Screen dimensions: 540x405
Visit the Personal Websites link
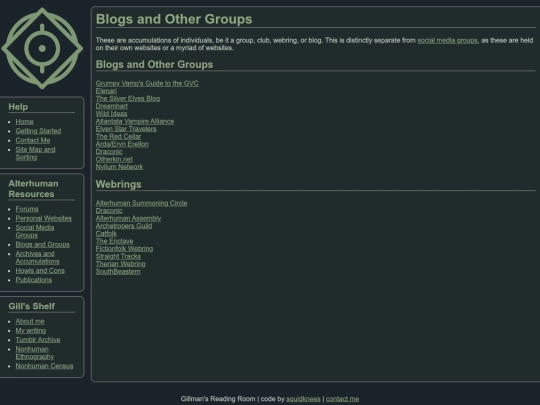point(43,218)
